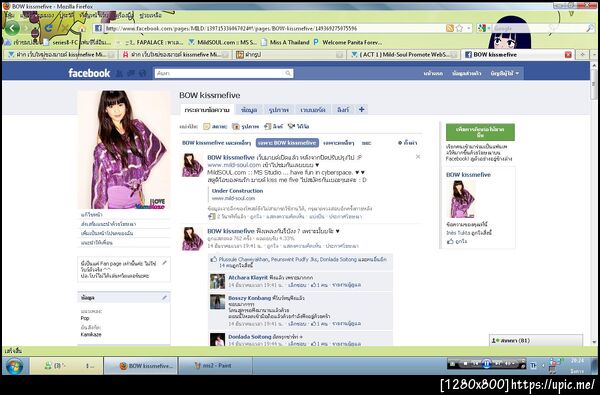
Task: Add a new page tab with plus
Action: pyautogui.click(x=361, y=110)
